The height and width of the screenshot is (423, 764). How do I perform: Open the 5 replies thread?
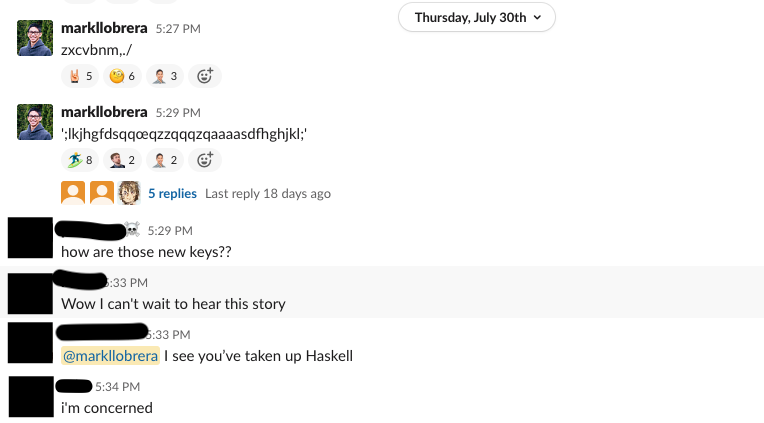(x=172, y=193)
